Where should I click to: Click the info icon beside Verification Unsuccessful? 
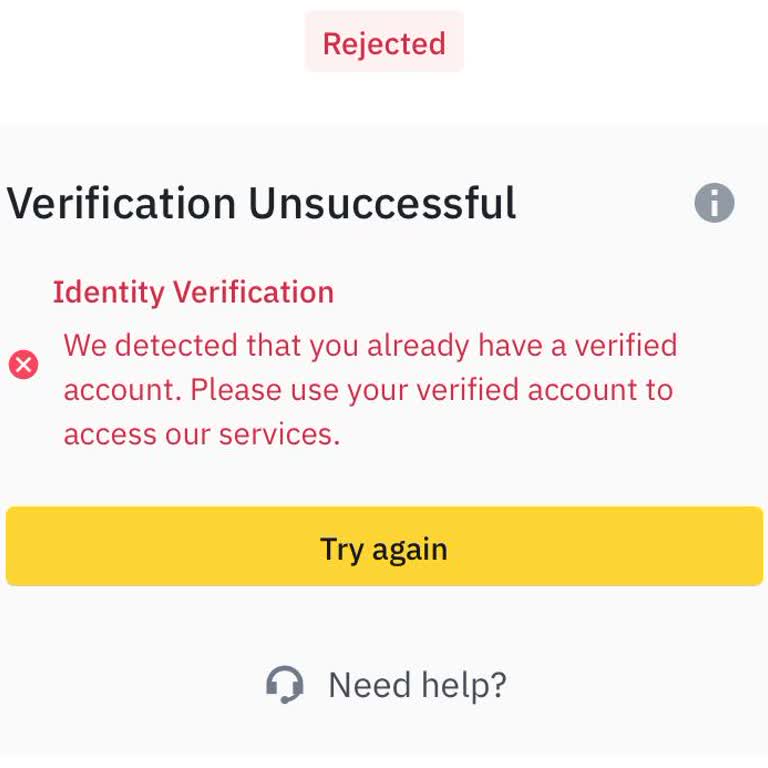point(714,203)
